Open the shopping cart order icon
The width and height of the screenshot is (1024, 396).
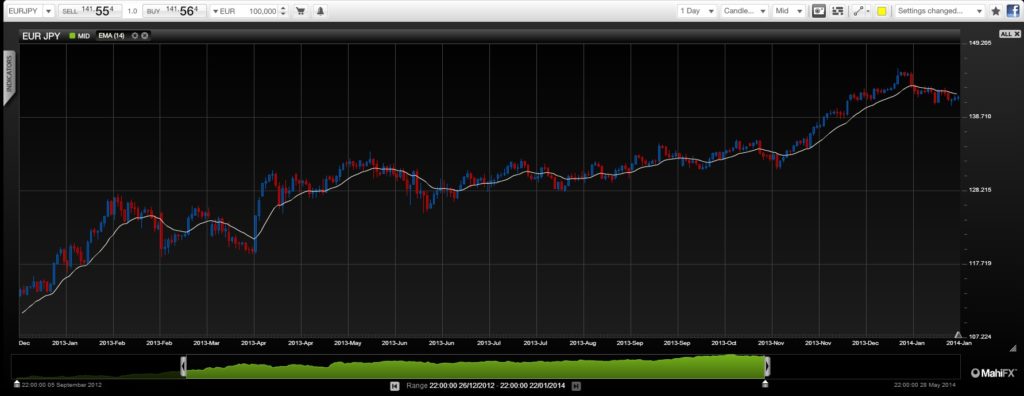click(x=300, y=11)
